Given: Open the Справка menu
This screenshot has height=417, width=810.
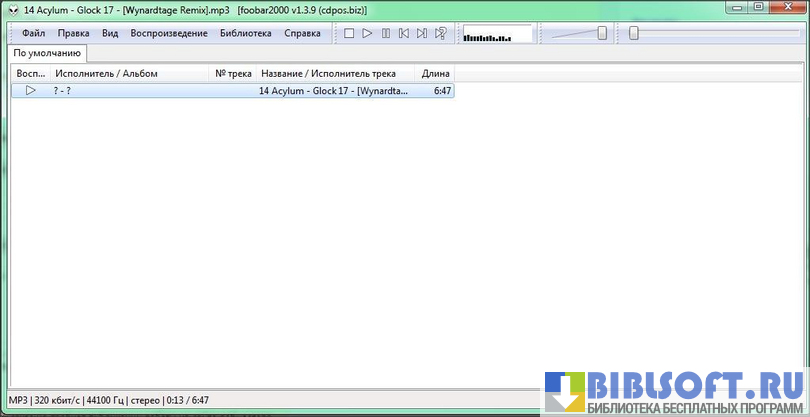Looking at the screenshot, I should (302, 33).
